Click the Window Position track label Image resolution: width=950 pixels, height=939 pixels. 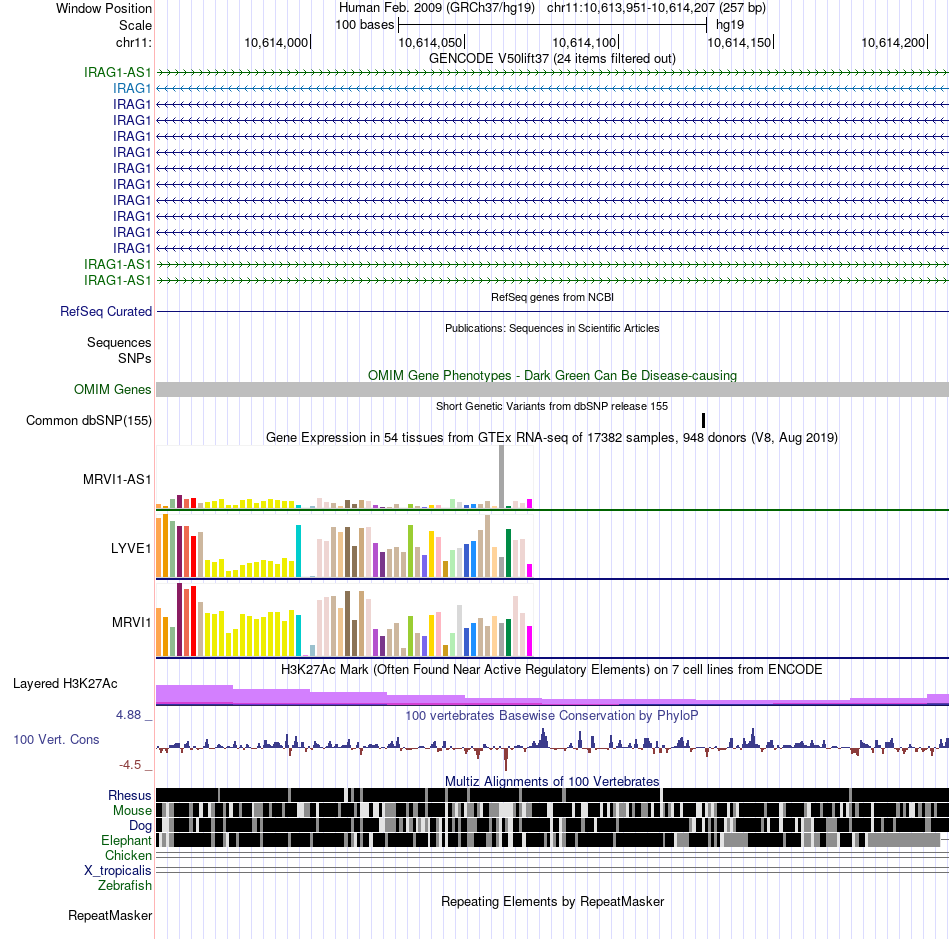[x=104, y=8]
